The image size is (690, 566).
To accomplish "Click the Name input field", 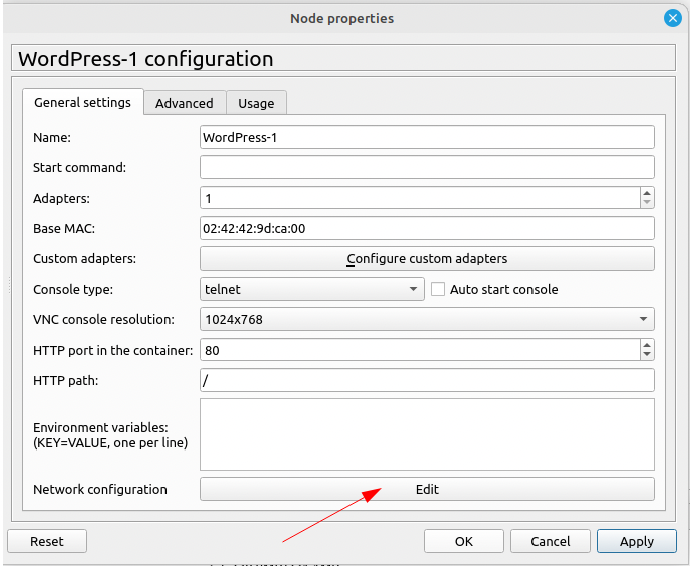I will click(427, 137).
